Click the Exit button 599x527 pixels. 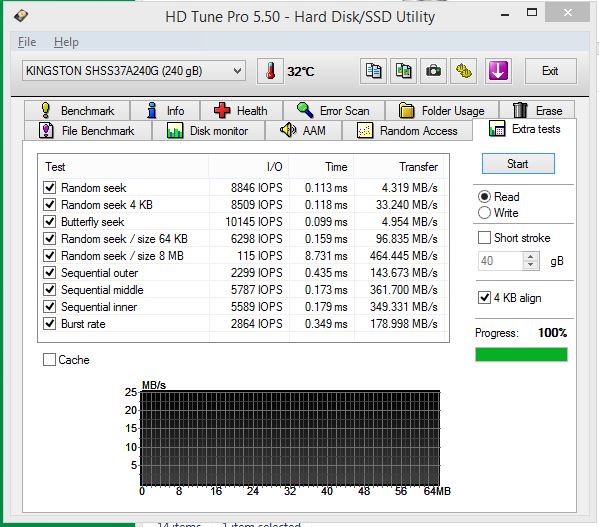pos(550,71)
